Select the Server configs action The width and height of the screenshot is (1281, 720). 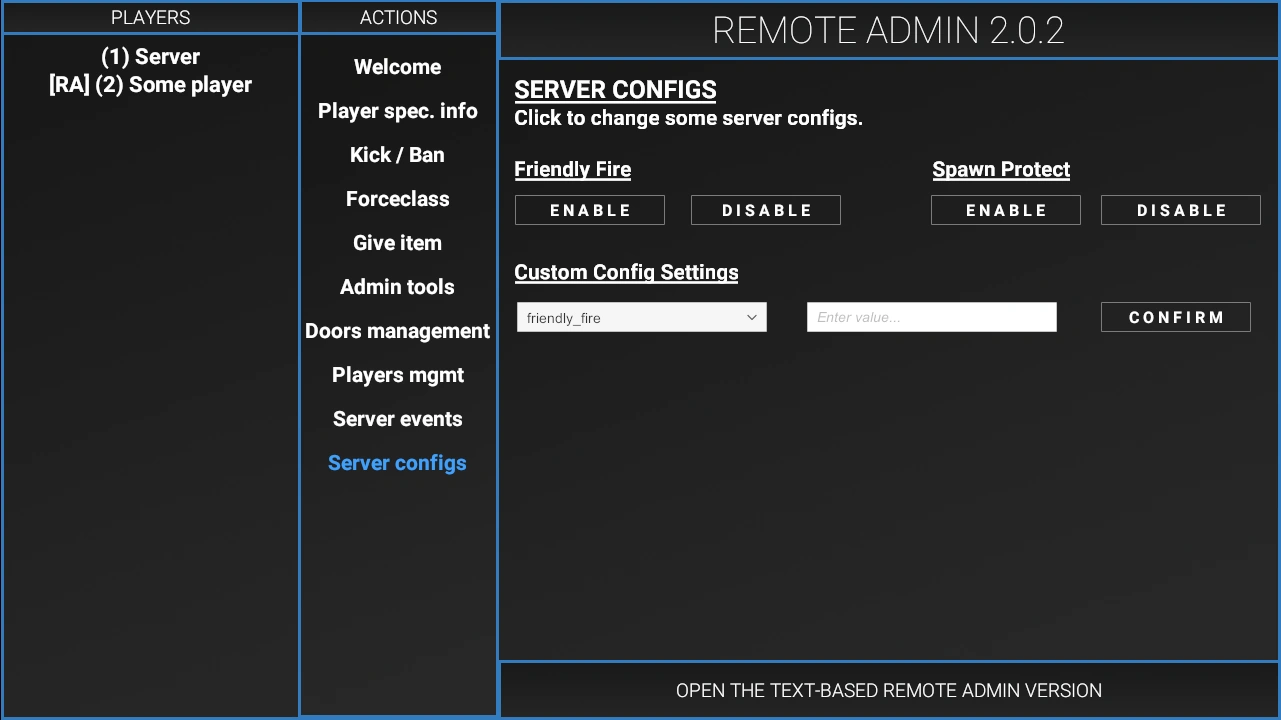click(397, 463)
